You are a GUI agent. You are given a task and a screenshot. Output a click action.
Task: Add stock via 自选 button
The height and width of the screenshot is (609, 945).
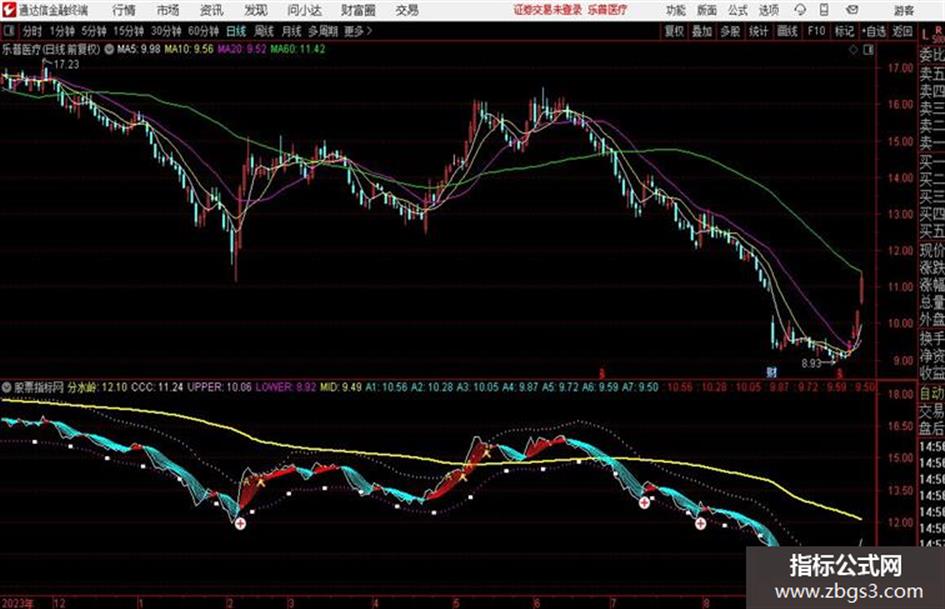[x=874, y=31]
